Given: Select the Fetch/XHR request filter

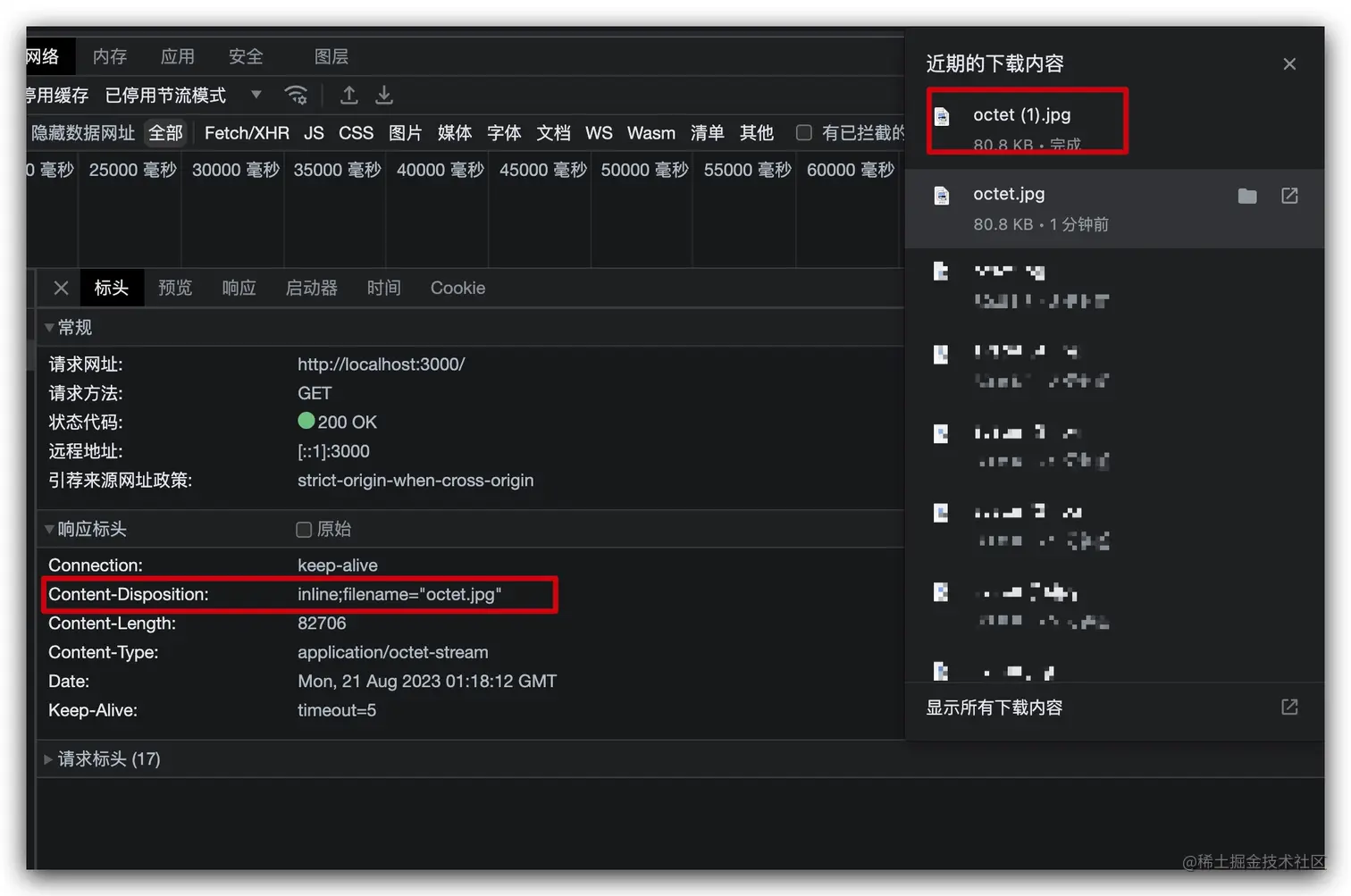Looking at the screenshot, I should pyautogui.click(x=247, y=132).
